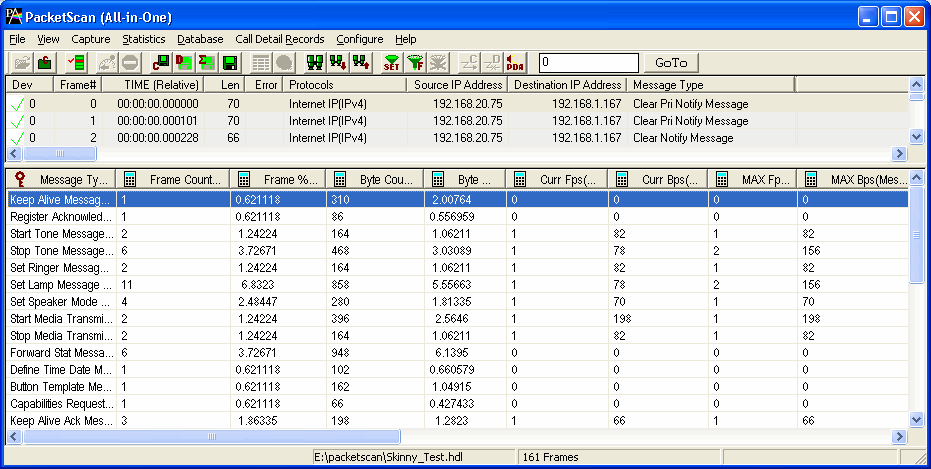Screen dimensions: 931x469
Task: Click the grayed clear filter funnel icon
Action: point(438,62)
